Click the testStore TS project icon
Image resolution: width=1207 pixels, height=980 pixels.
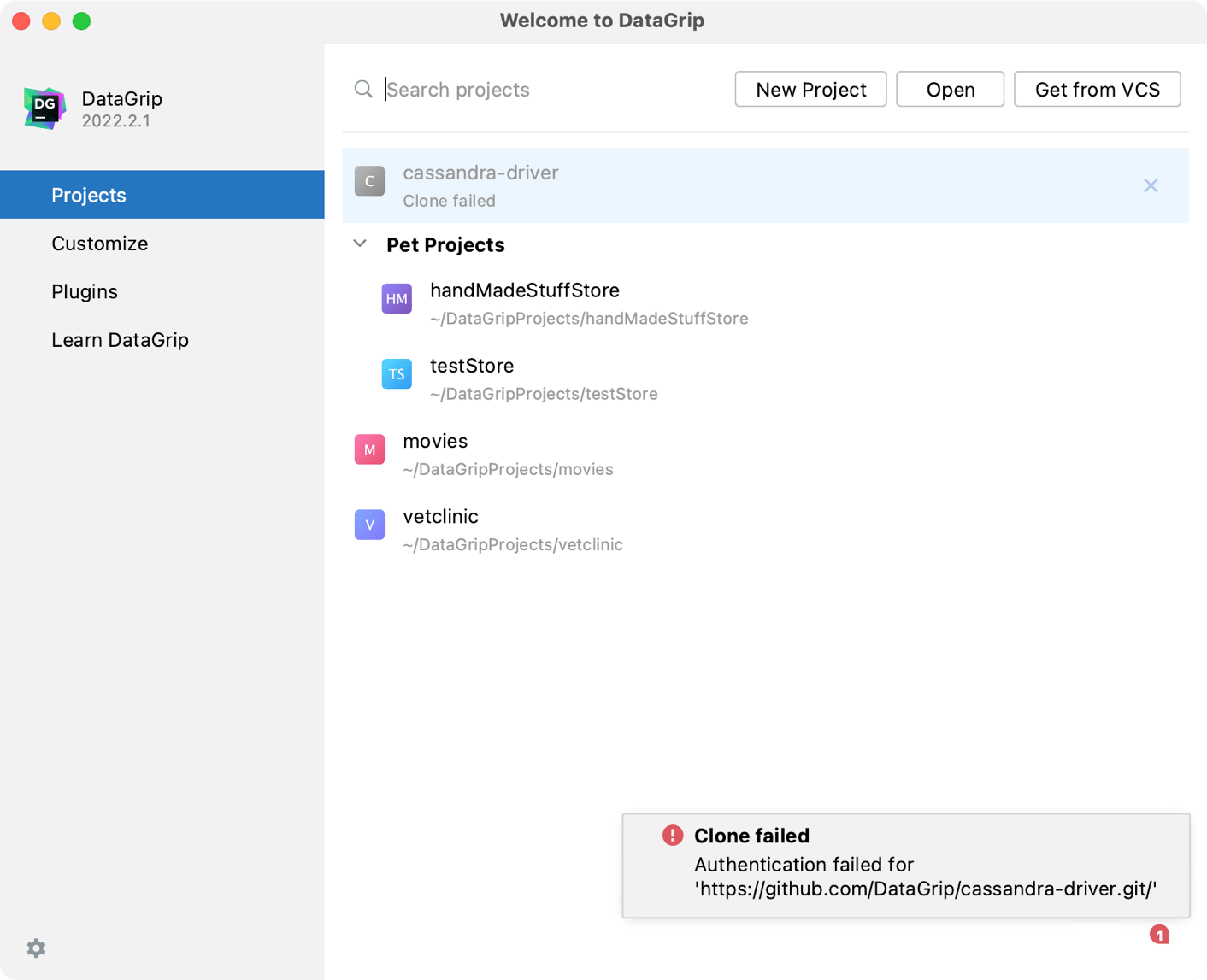(x=397, y=374)
